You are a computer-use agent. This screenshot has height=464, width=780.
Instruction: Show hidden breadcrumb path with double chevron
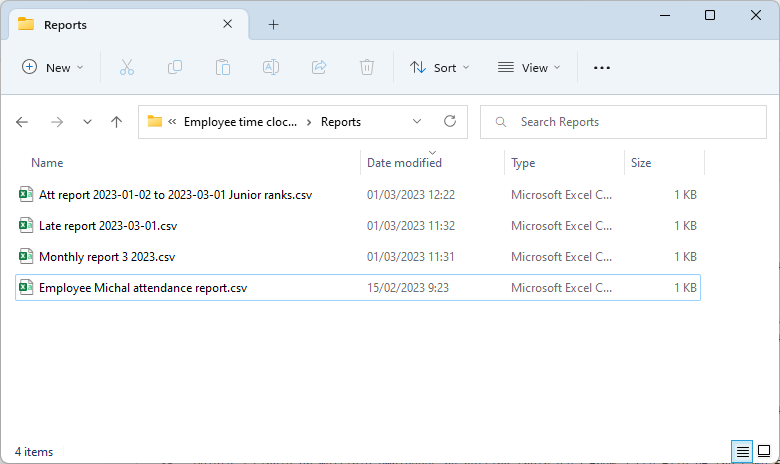click(x=172, y=121)
